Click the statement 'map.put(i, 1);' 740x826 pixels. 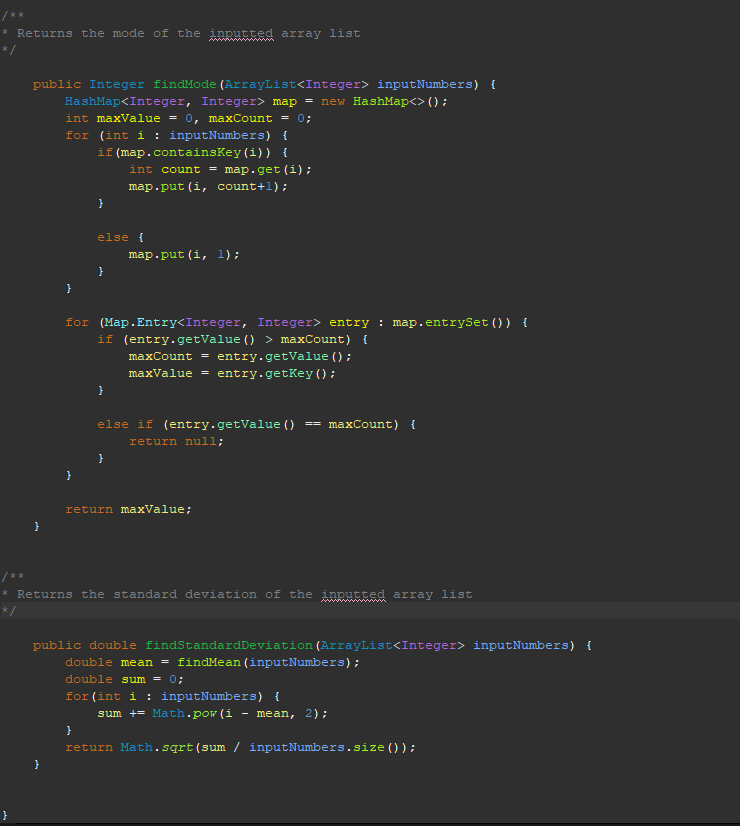(184, 254)
